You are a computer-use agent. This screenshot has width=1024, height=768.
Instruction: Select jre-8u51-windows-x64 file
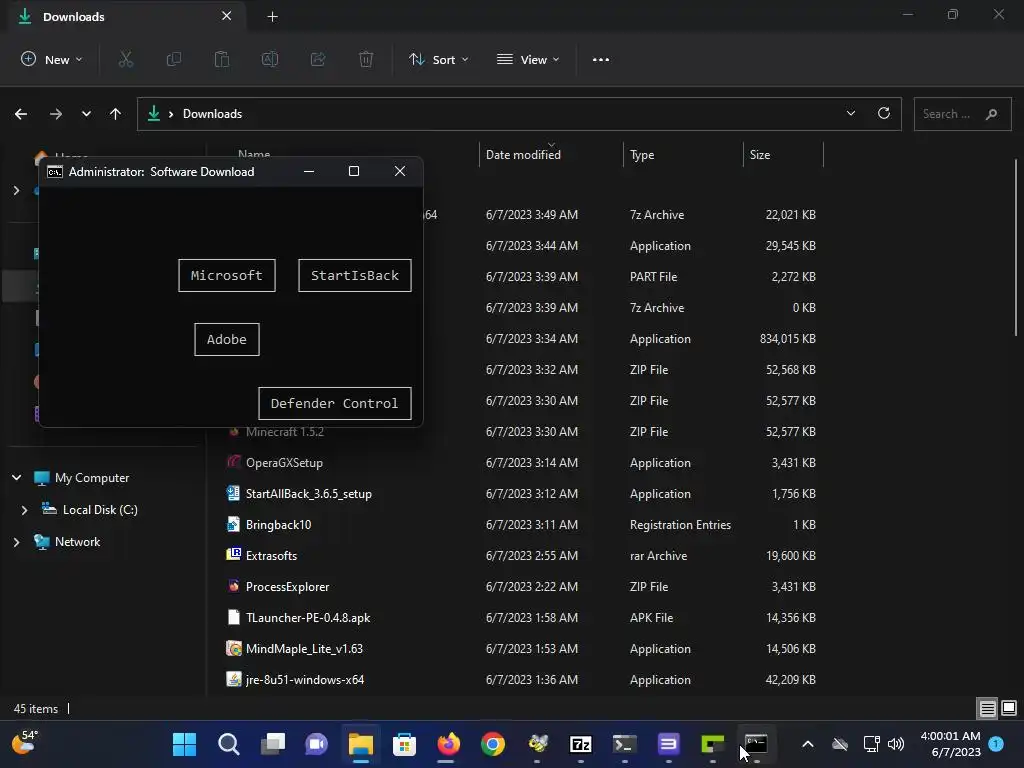click(304, 680)
